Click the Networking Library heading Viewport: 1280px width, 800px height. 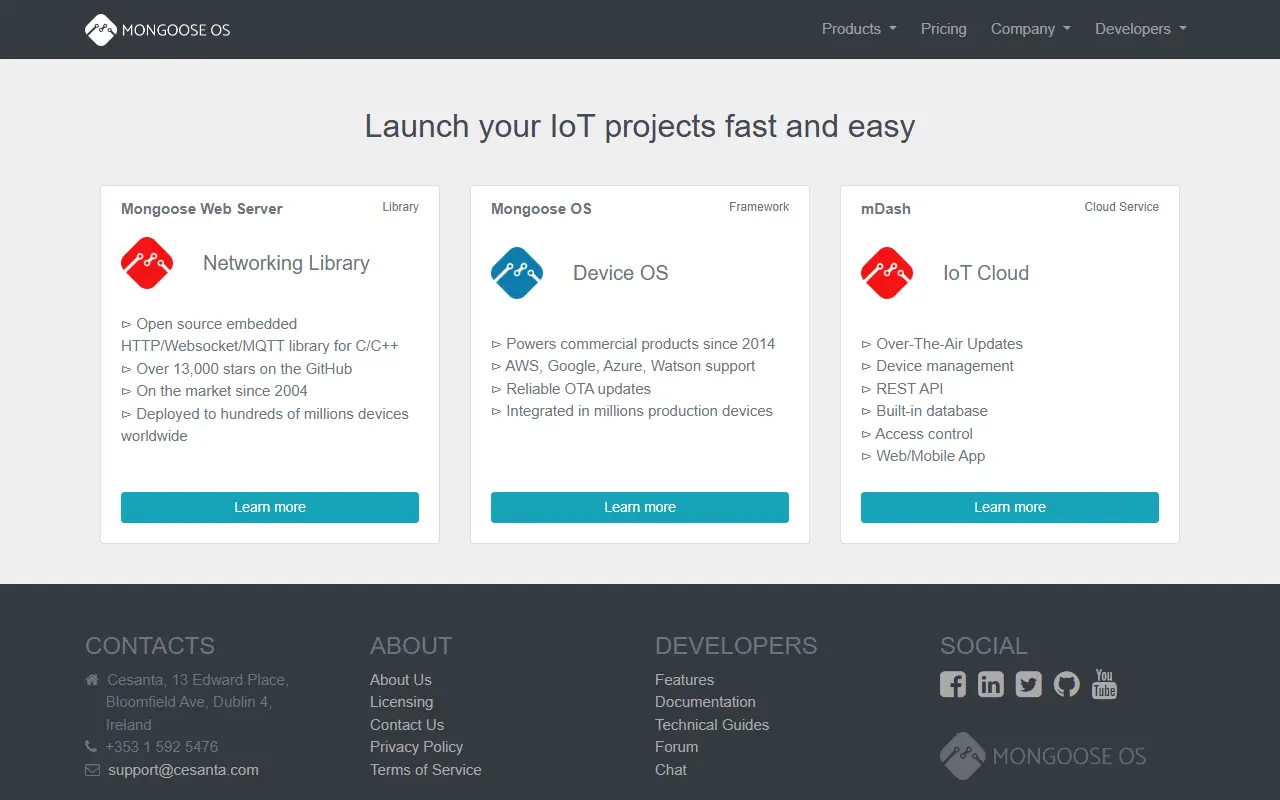click(x=287, y=263)
